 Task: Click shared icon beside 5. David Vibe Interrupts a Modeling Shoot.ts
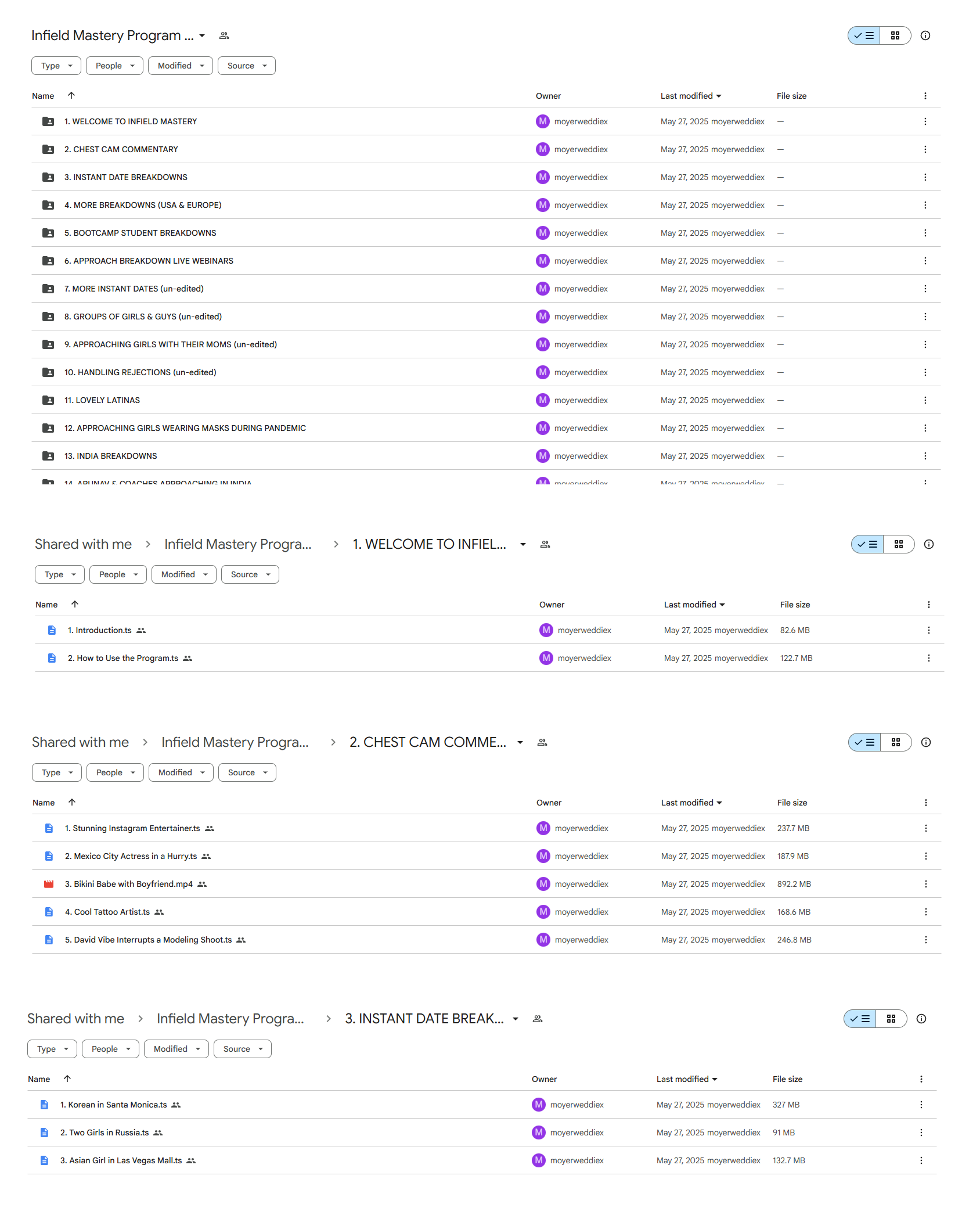click(241, 940)
